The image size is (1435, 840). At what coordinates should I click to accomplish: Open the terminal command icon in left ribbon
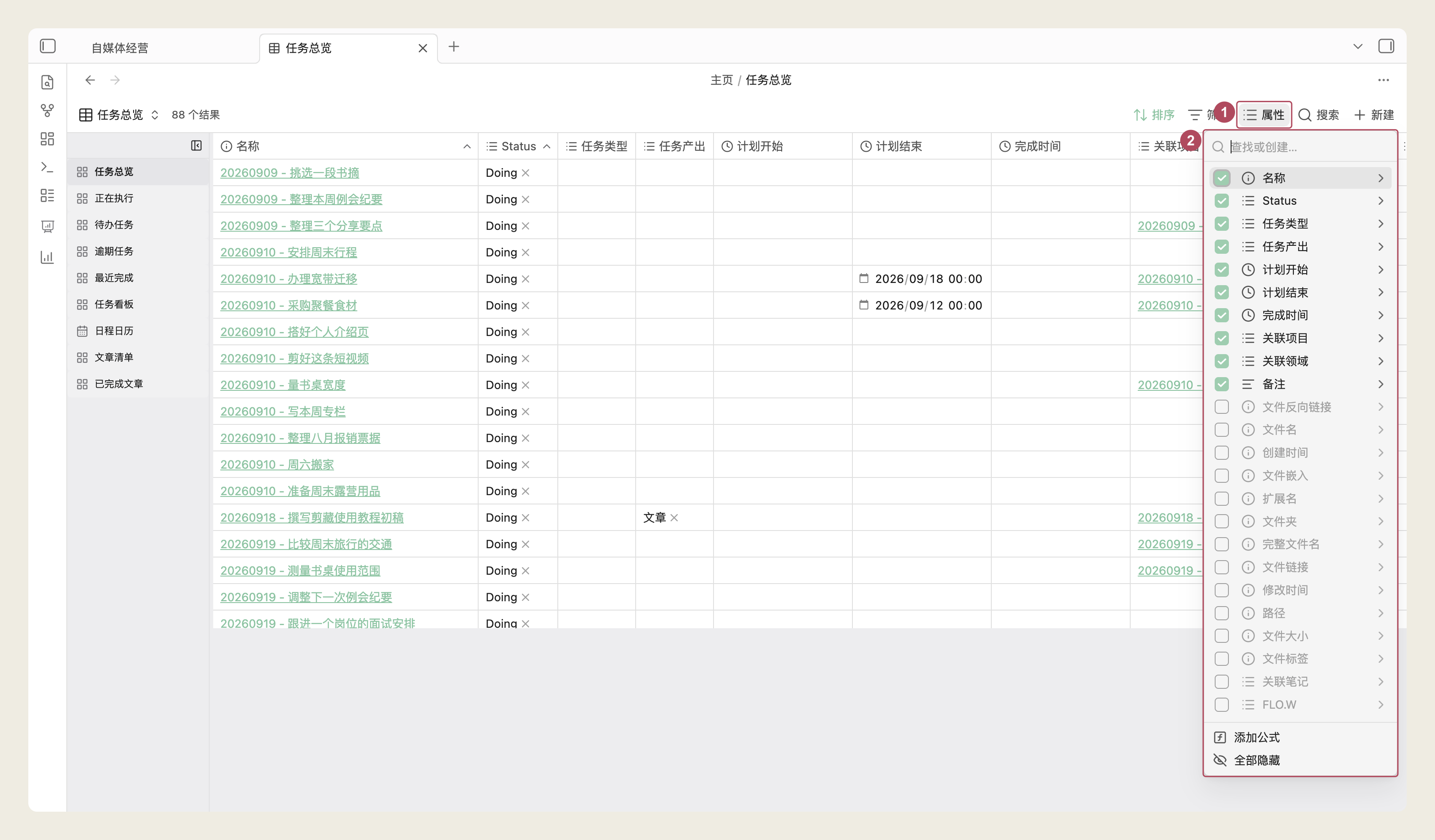click(x=47, y=167)
